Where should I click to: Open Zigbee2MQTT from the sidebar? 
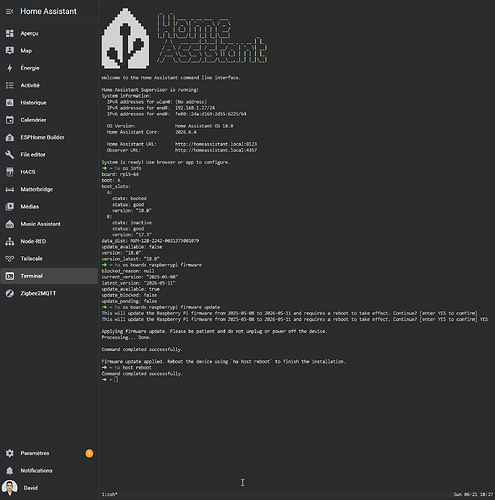pyautogui.click(x=49, y=293)
